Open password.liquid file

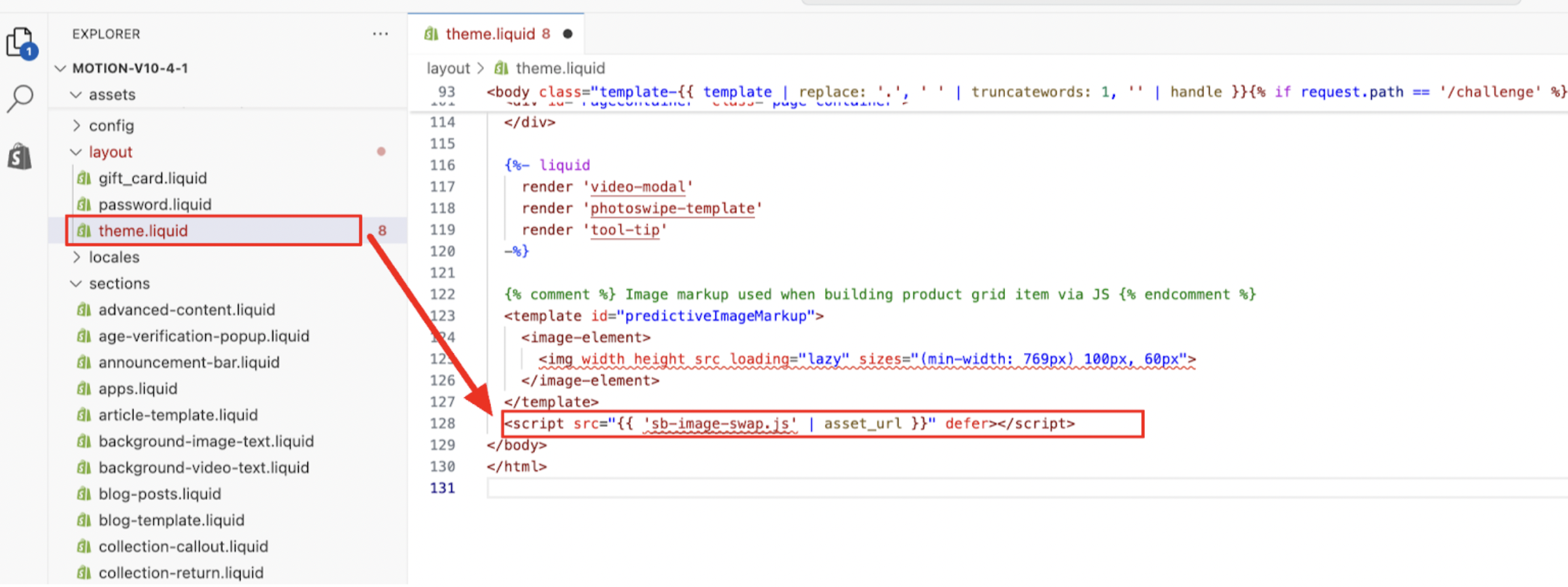(x=155, y=204)
